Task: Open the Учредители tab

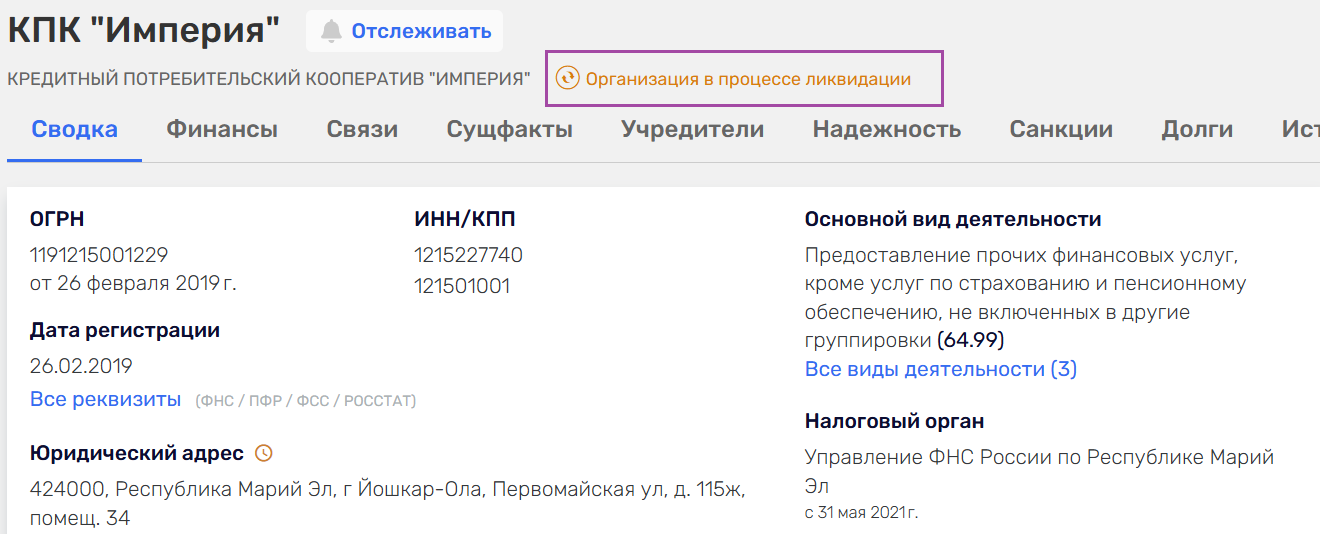Action: pyautogui.click(x=692, y=129)
